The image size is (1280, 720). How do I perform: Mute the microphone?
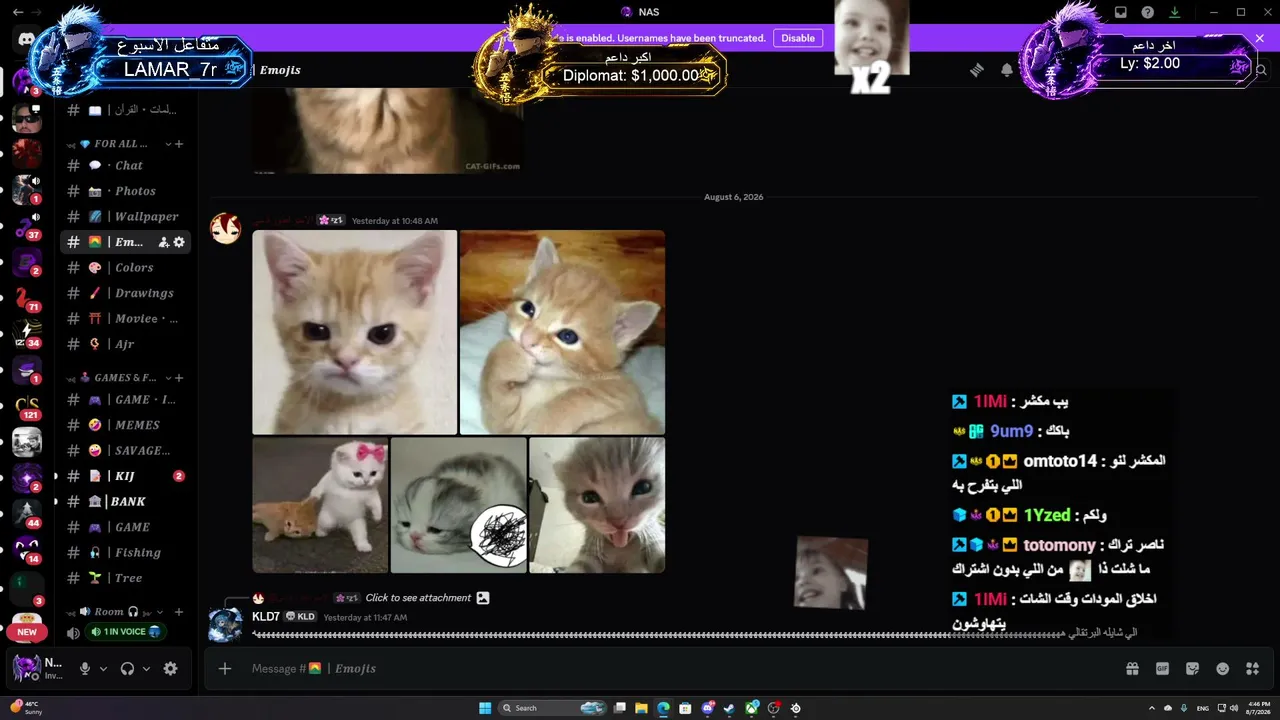click(85, 669)
